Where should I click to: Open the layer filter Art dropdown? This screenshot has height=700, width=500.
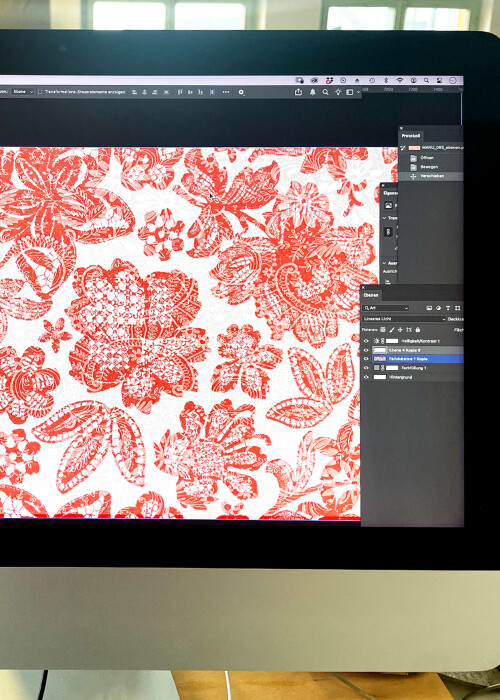click(x=386, y=308)
